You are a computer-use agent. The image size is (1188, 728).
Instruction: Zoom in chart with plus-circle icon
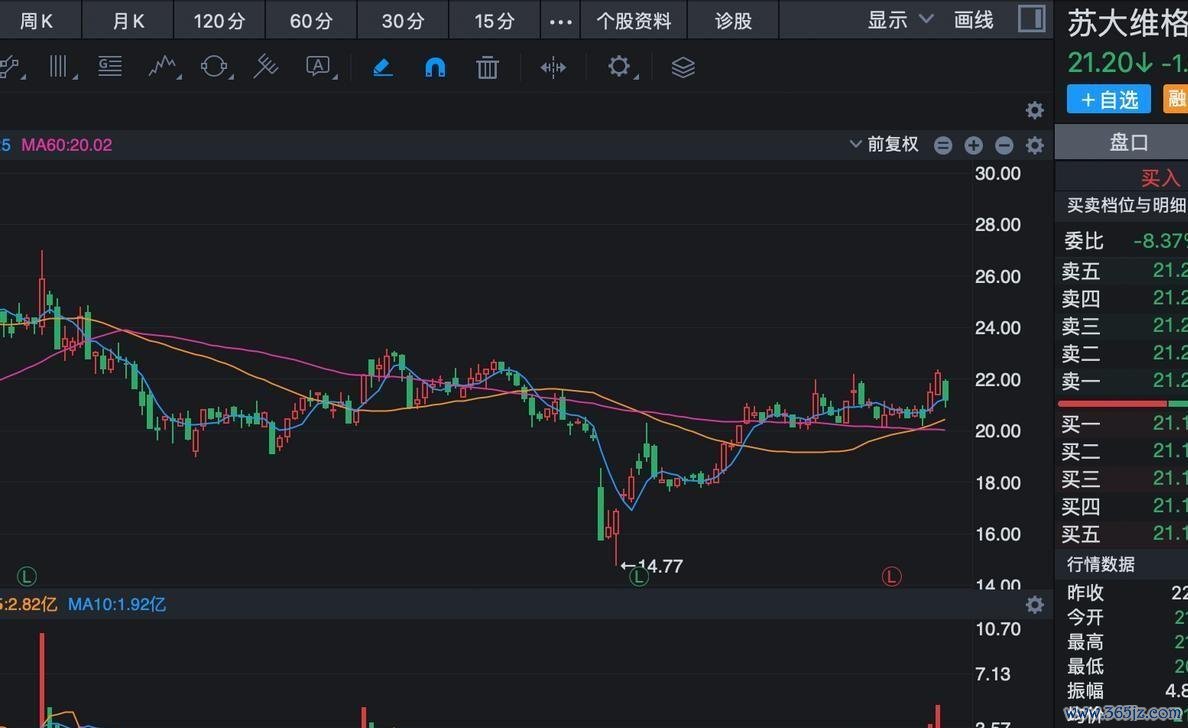(x=974, y=145)
